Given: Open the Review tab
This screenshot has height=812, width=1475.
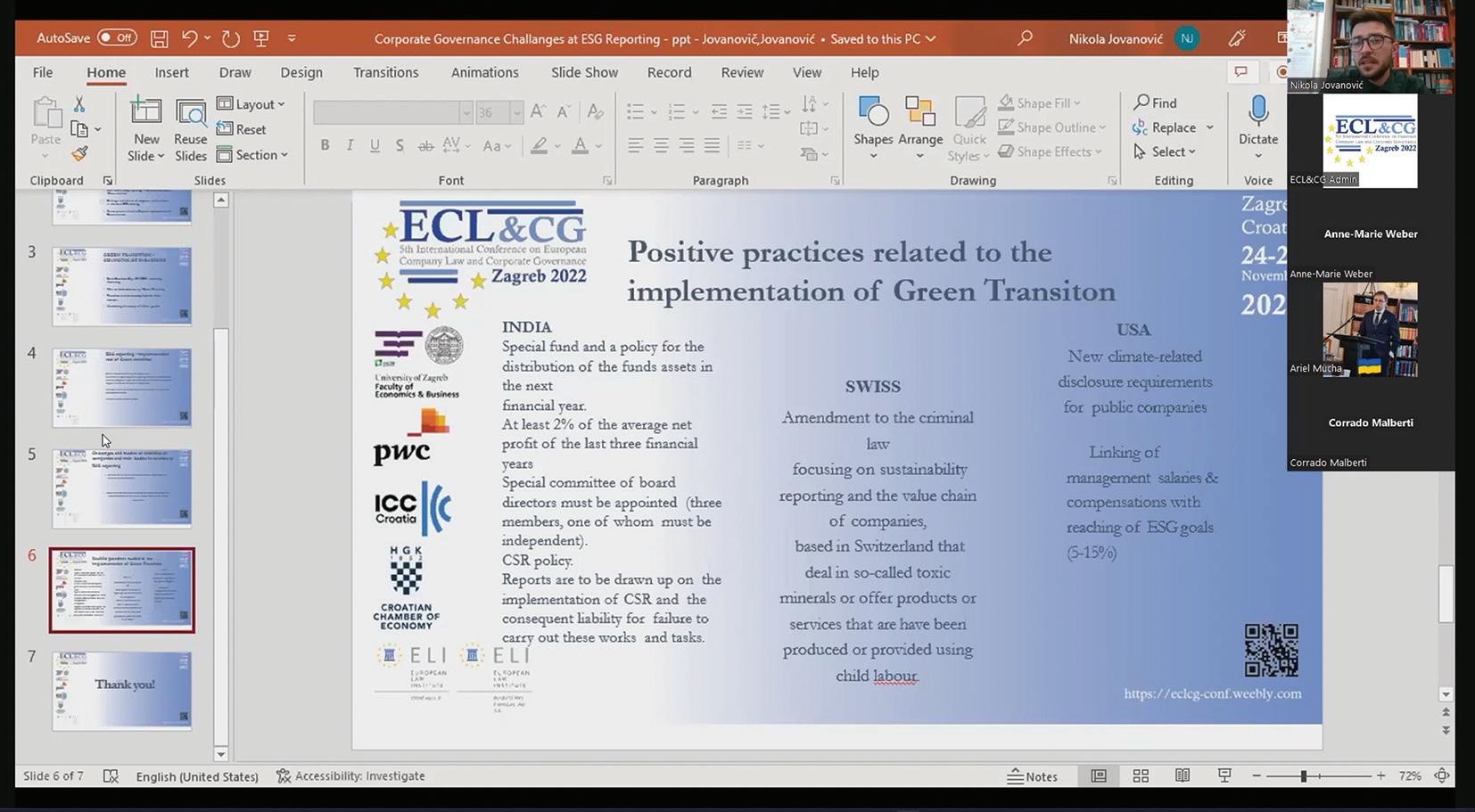Looking at the screenshot, I should click(742, 72).
